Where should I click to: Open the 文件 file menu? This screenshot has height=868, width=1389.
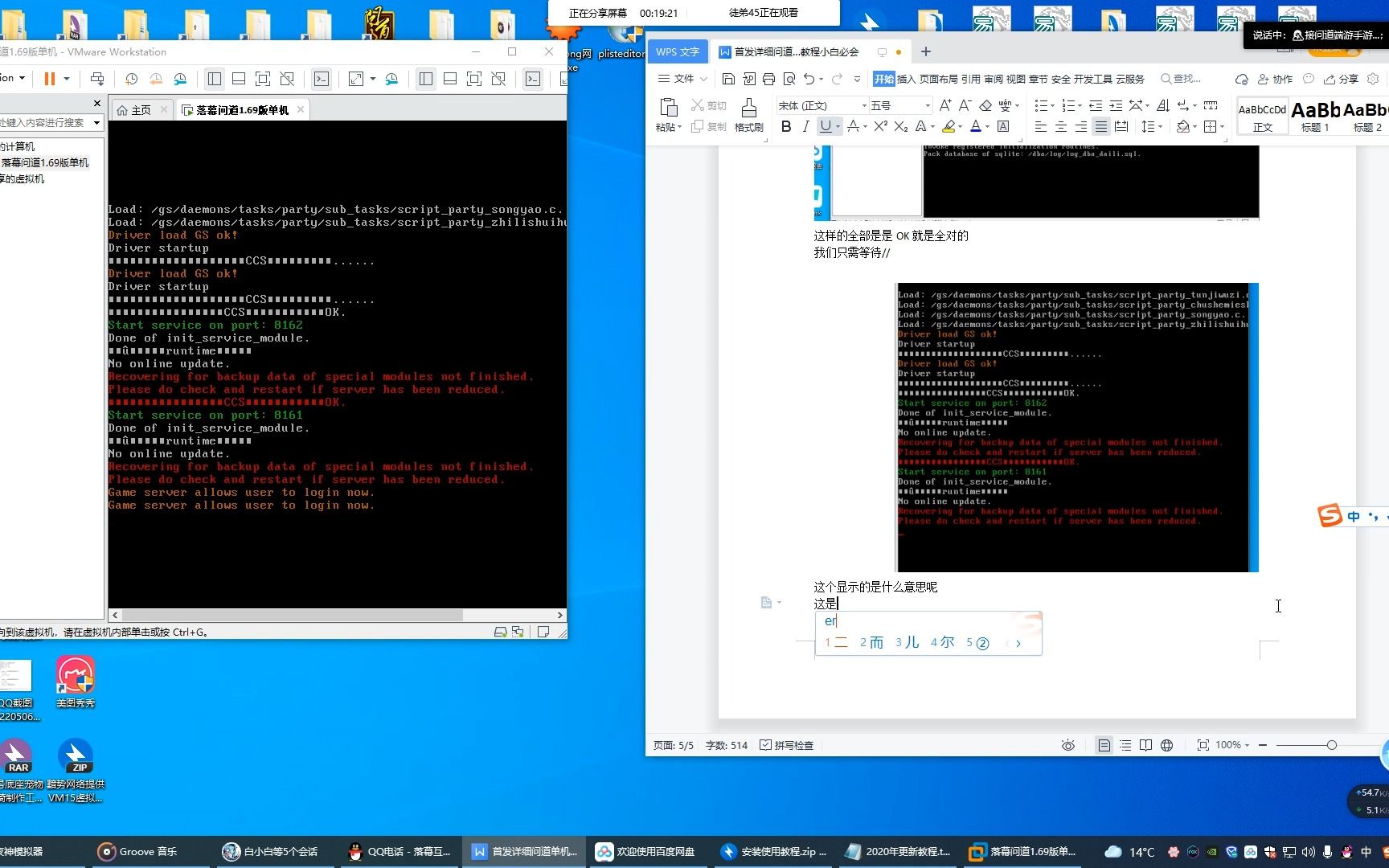tap(682, 79)
